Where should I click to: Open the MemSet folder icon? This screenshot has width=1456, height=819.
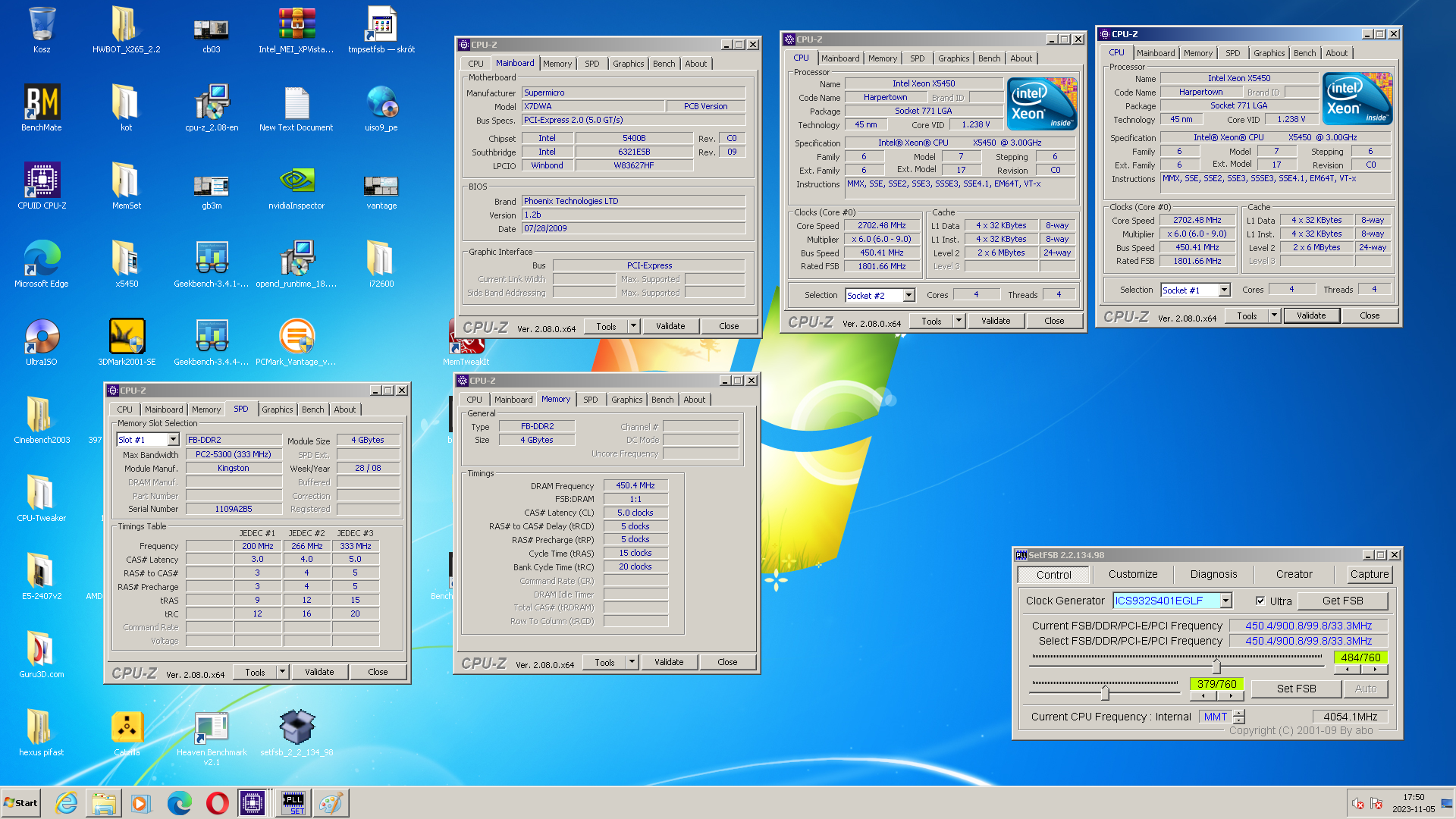tap(126, 185)
